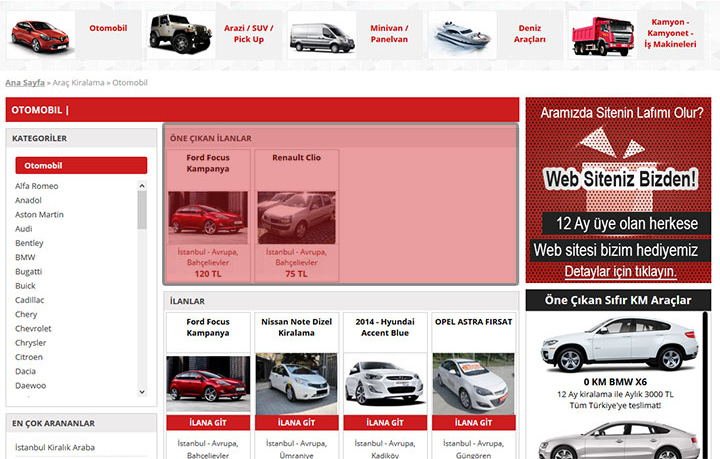Click the red dump truck category image

click(603, 36)
